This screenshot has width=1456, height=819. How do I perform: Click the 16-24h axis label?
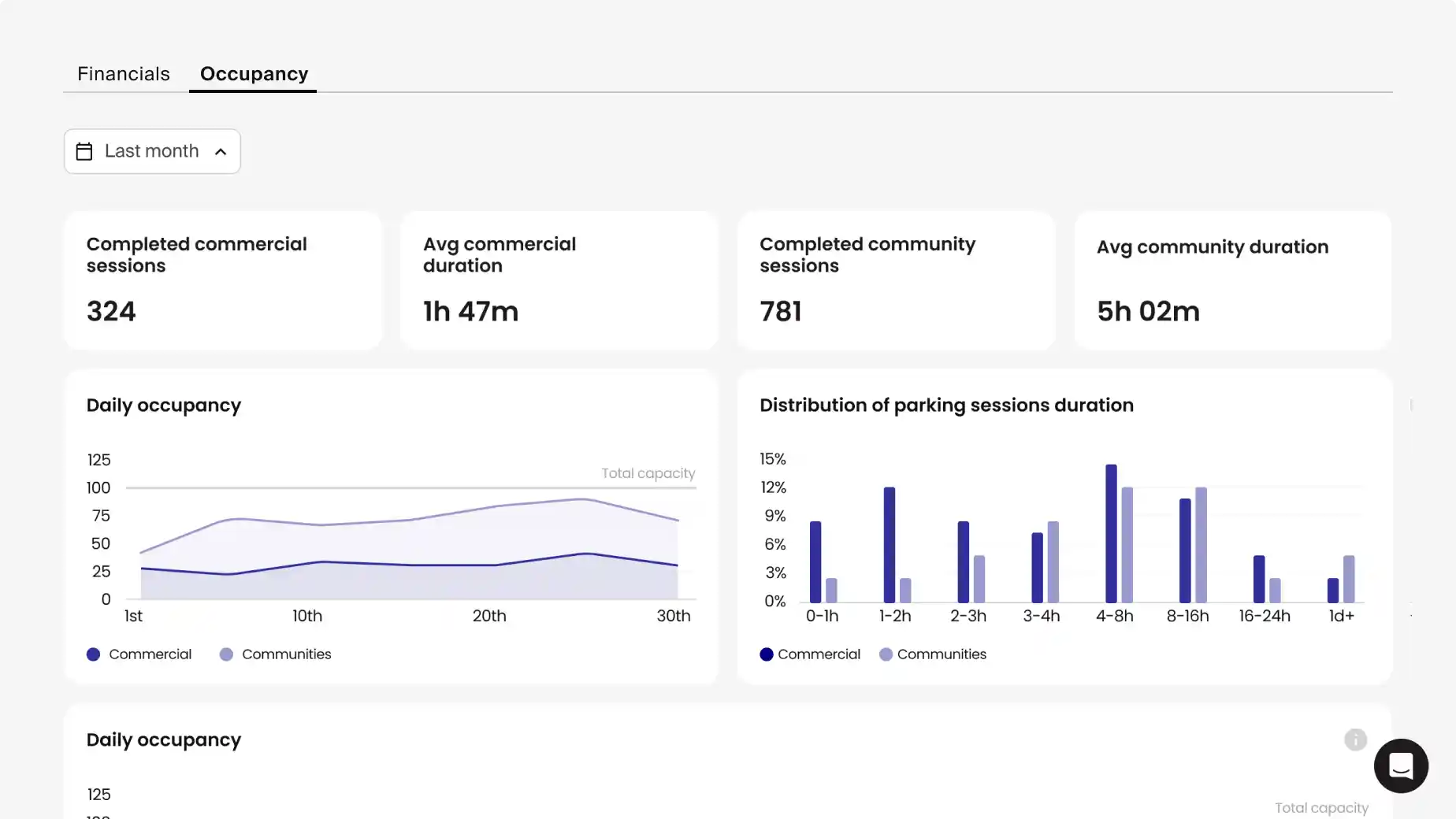pos(1265,616)
